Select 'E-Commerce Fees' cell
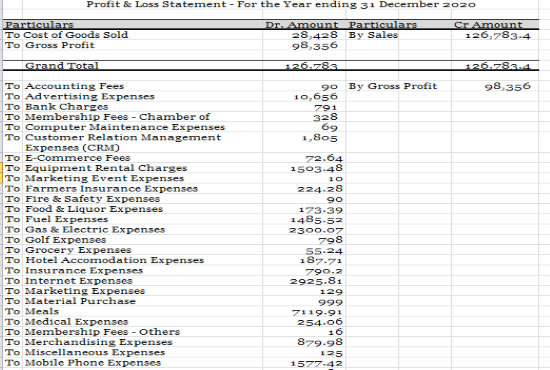The image size is (550, 370). click(x=78, y=158)
